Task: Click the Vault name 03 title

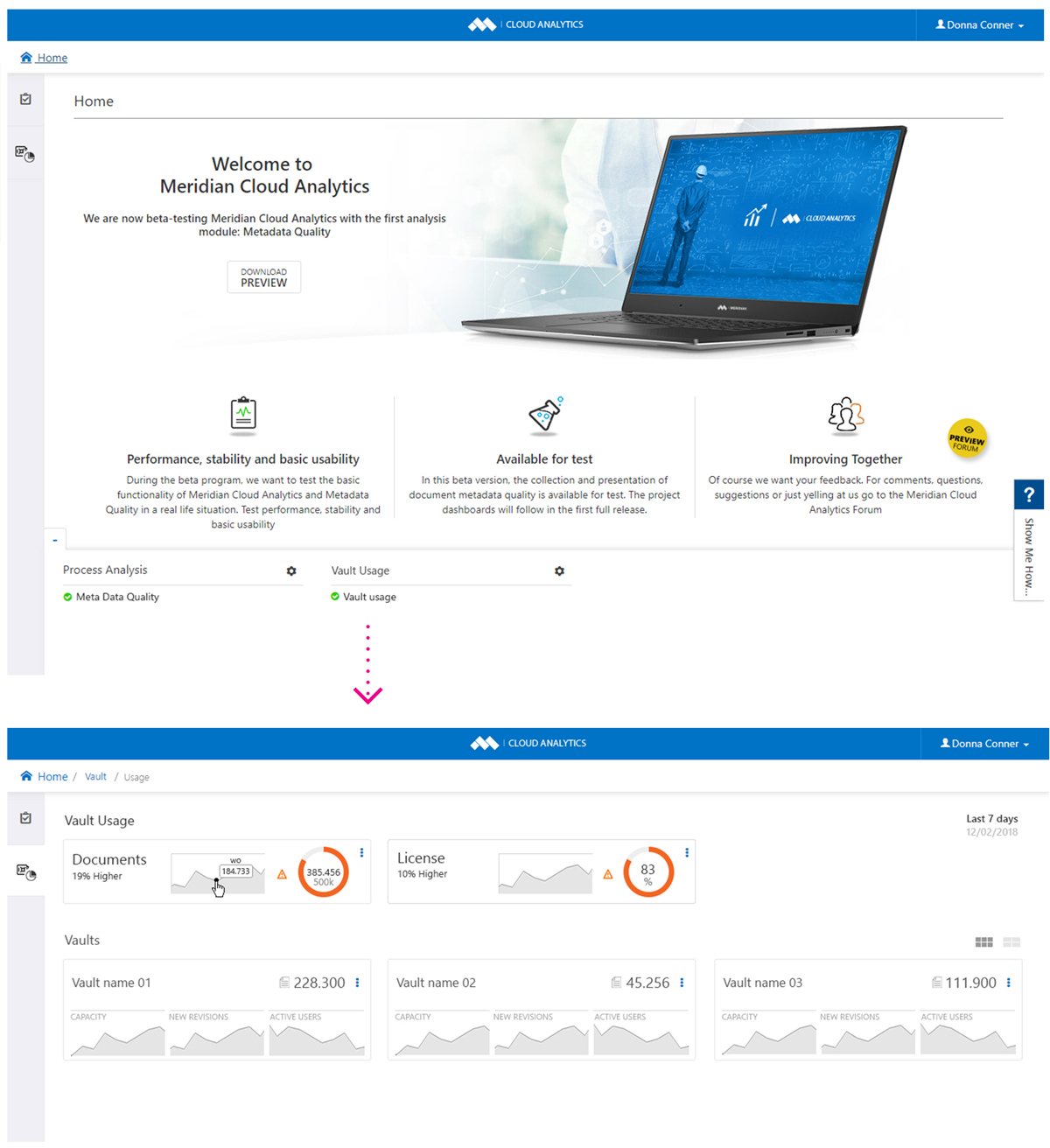Action: tap(762, 983)
